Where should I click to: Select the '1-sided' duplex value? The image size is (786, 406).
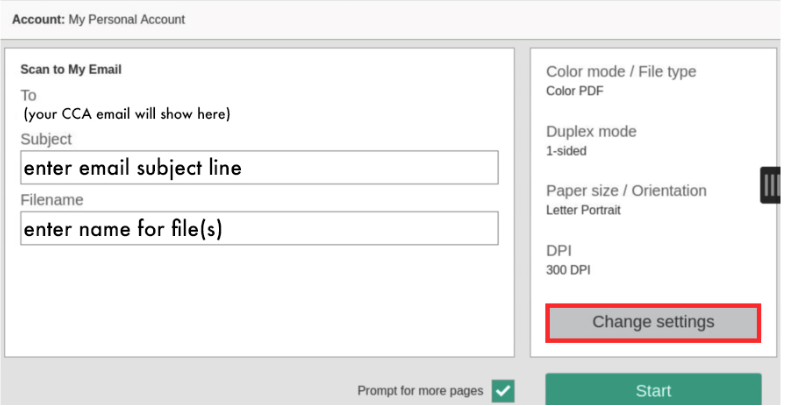pyautogui.click(x=566, y=151)
